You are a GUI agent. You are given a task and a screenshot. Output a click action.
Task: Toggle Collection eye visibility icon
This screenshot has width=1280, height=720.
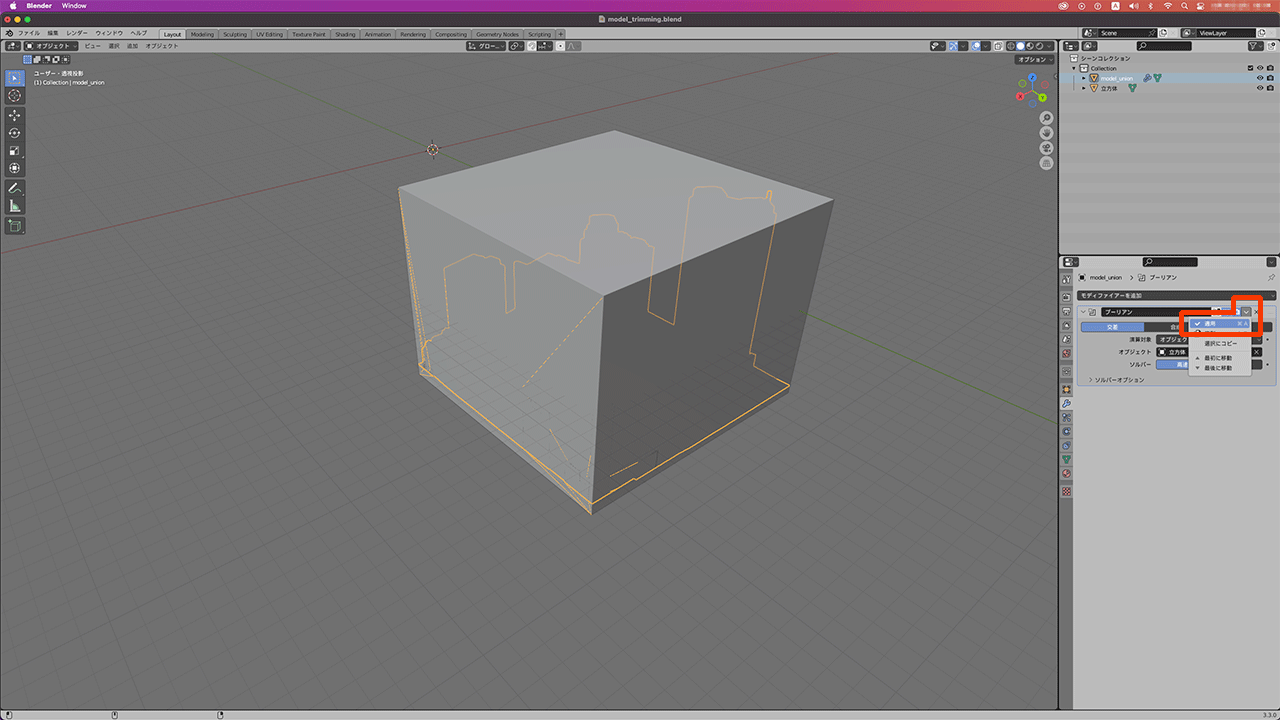[1260, 68]
